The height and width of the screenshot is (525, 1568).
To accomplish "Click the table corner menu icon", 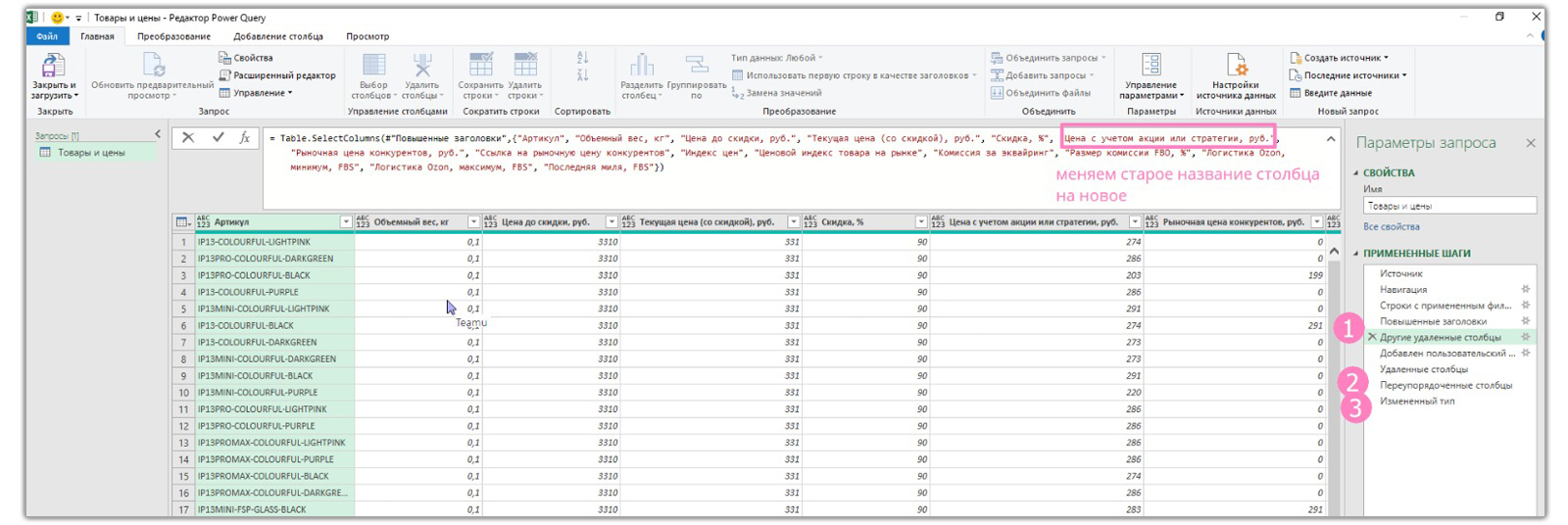I will tap(183, 222).
